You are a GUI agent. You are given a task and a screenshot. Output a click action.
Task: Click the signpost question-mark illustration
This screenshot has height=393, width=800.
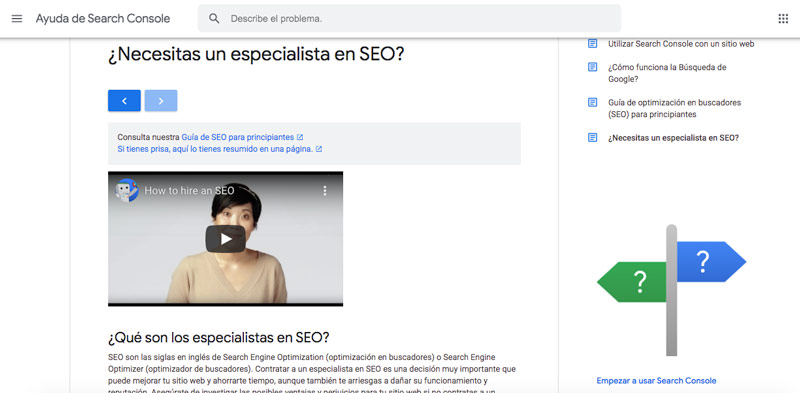pyautogui.click(x=671, y=290)
